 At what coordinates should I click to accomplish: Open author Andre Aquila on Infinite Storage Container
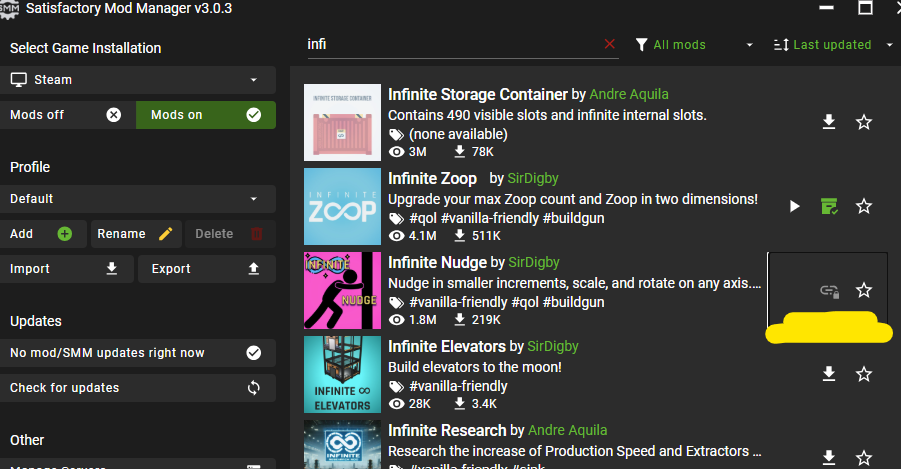tap(629, 94)
